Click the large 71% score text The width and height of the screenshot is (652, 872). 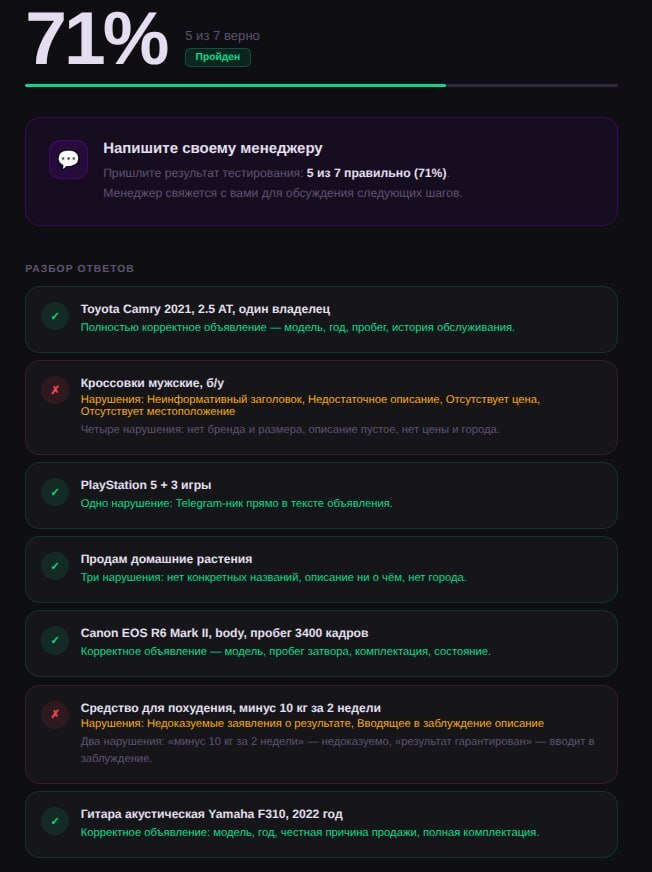[97, 39]
